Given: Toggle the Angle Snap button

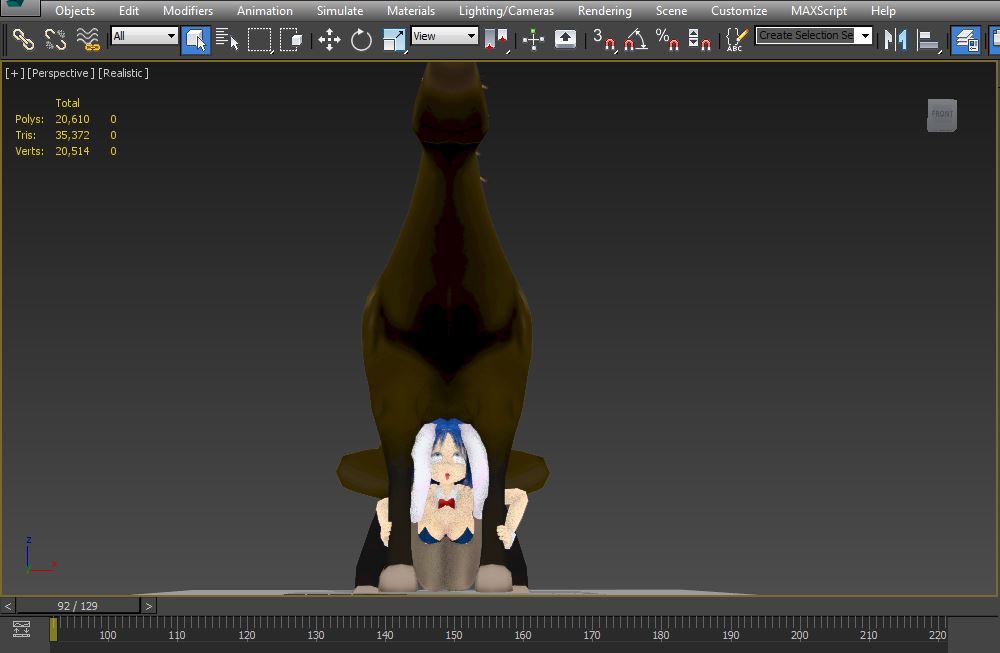Looking at the screenshot, I should pos(635,40).
